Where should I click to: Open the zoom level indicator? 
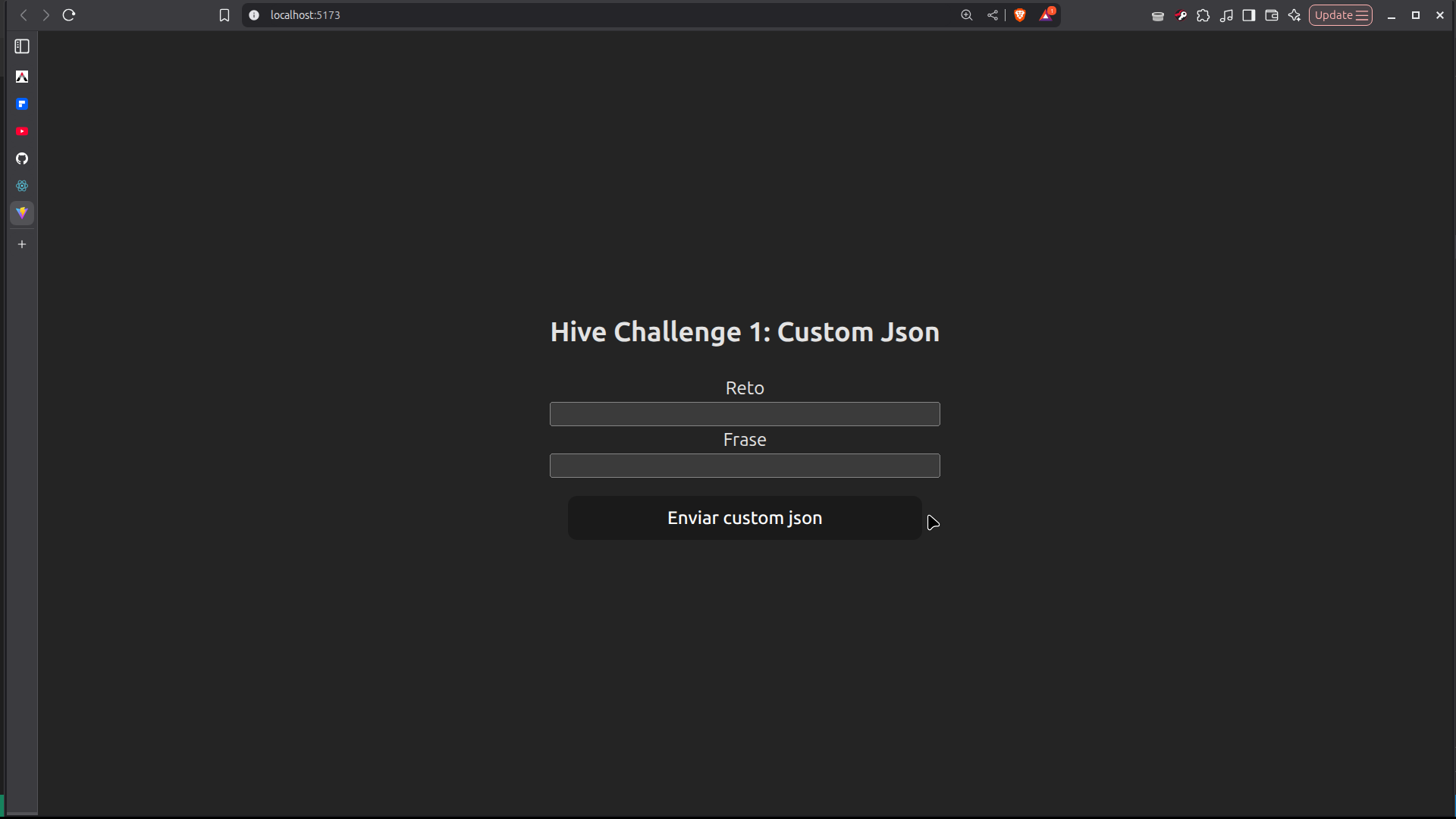pos(967,15)
